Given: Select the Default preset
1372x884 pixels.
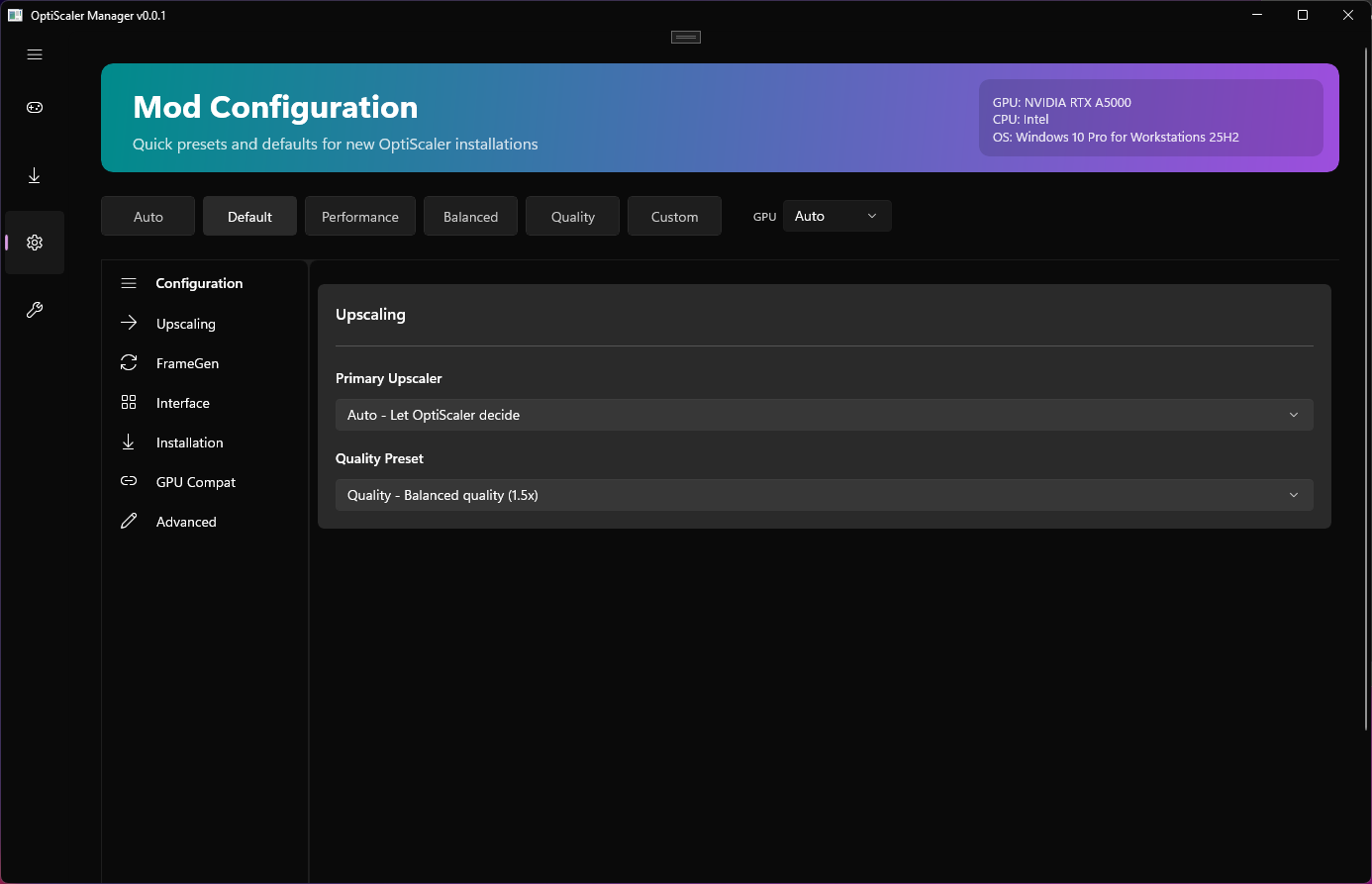Looking at the screenshot, I should point(249,216).
